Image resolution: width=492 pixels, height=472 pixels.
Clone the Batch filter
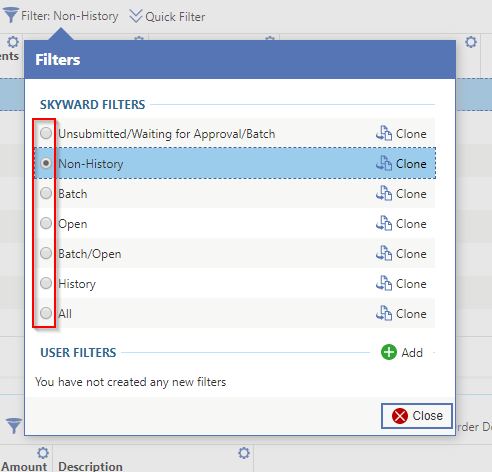pos(401,194)
